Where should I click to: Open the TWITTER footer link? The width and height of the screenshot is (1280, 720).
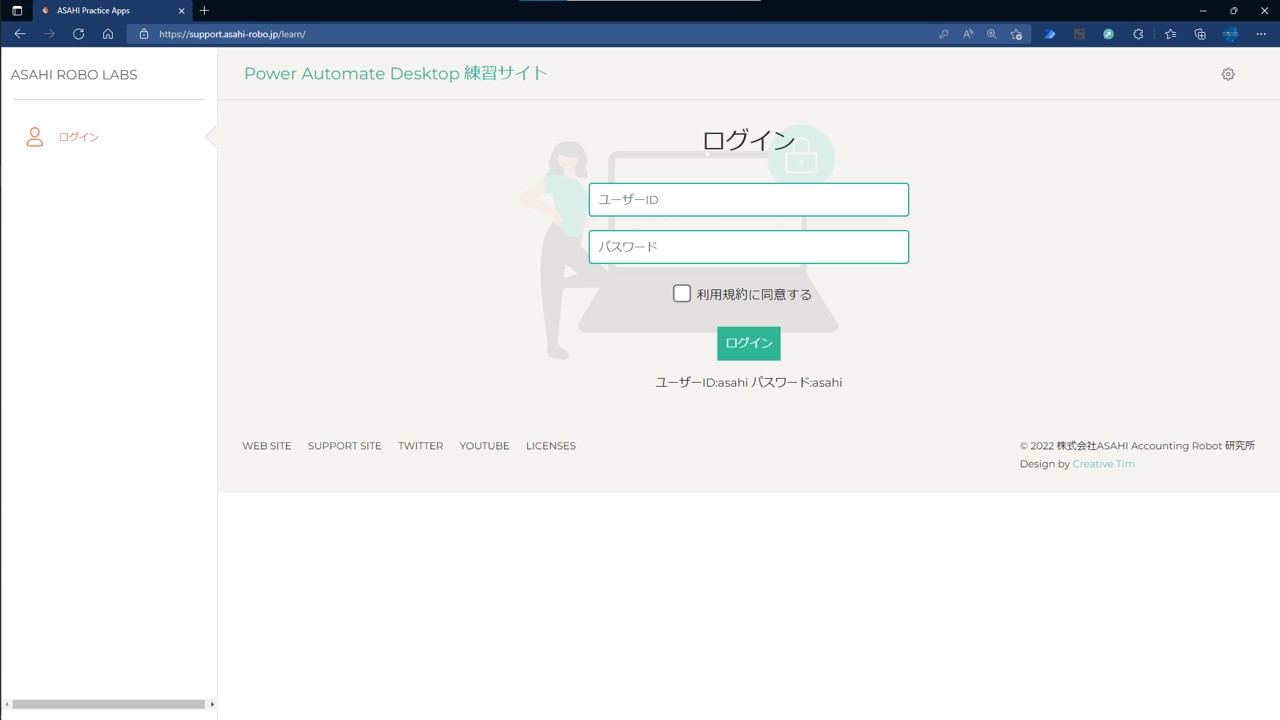click(420, 446)
